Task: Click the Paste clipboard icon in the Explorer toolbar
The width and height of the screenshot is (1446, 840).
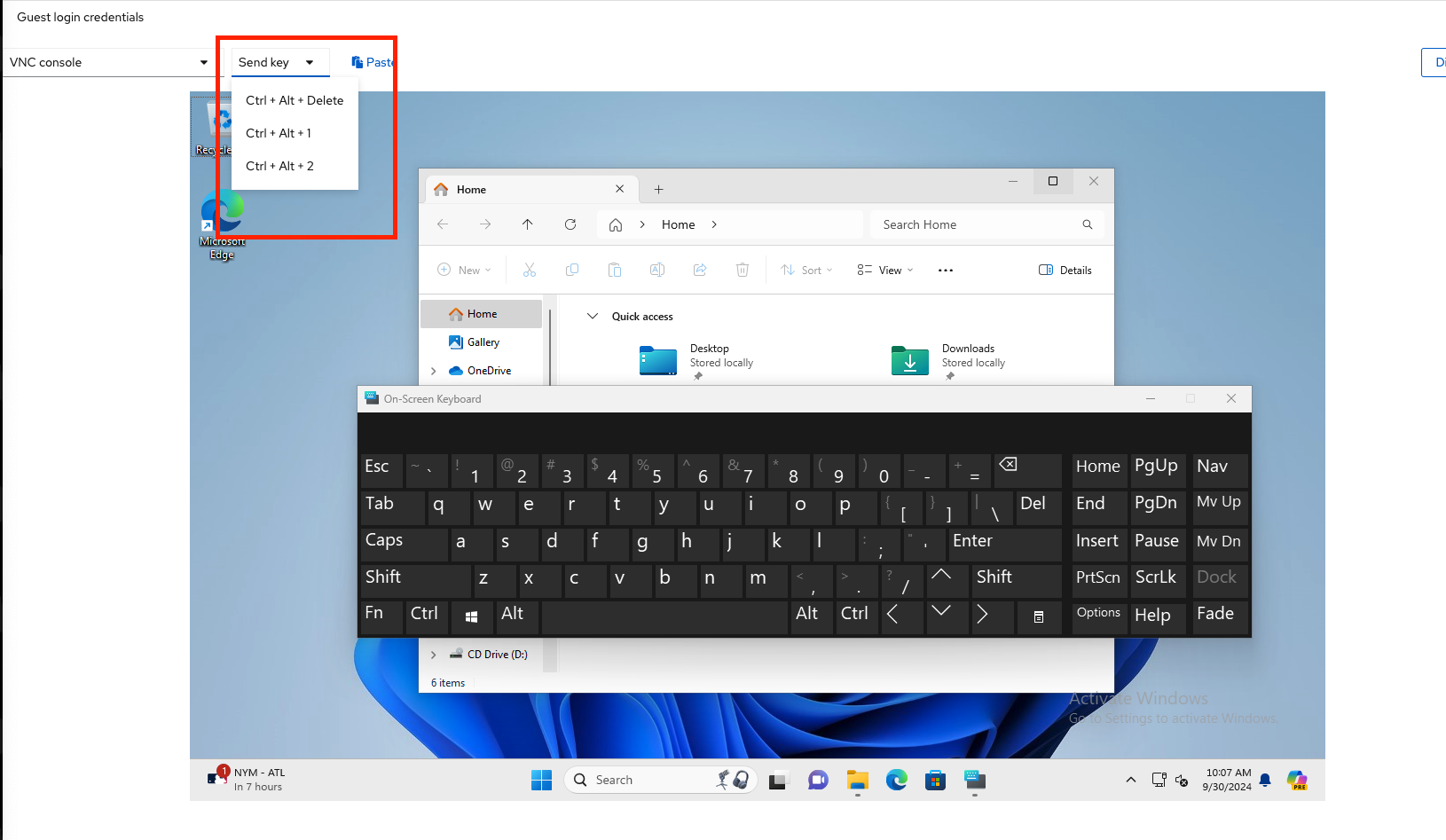Action: click(x=615, y=270)
